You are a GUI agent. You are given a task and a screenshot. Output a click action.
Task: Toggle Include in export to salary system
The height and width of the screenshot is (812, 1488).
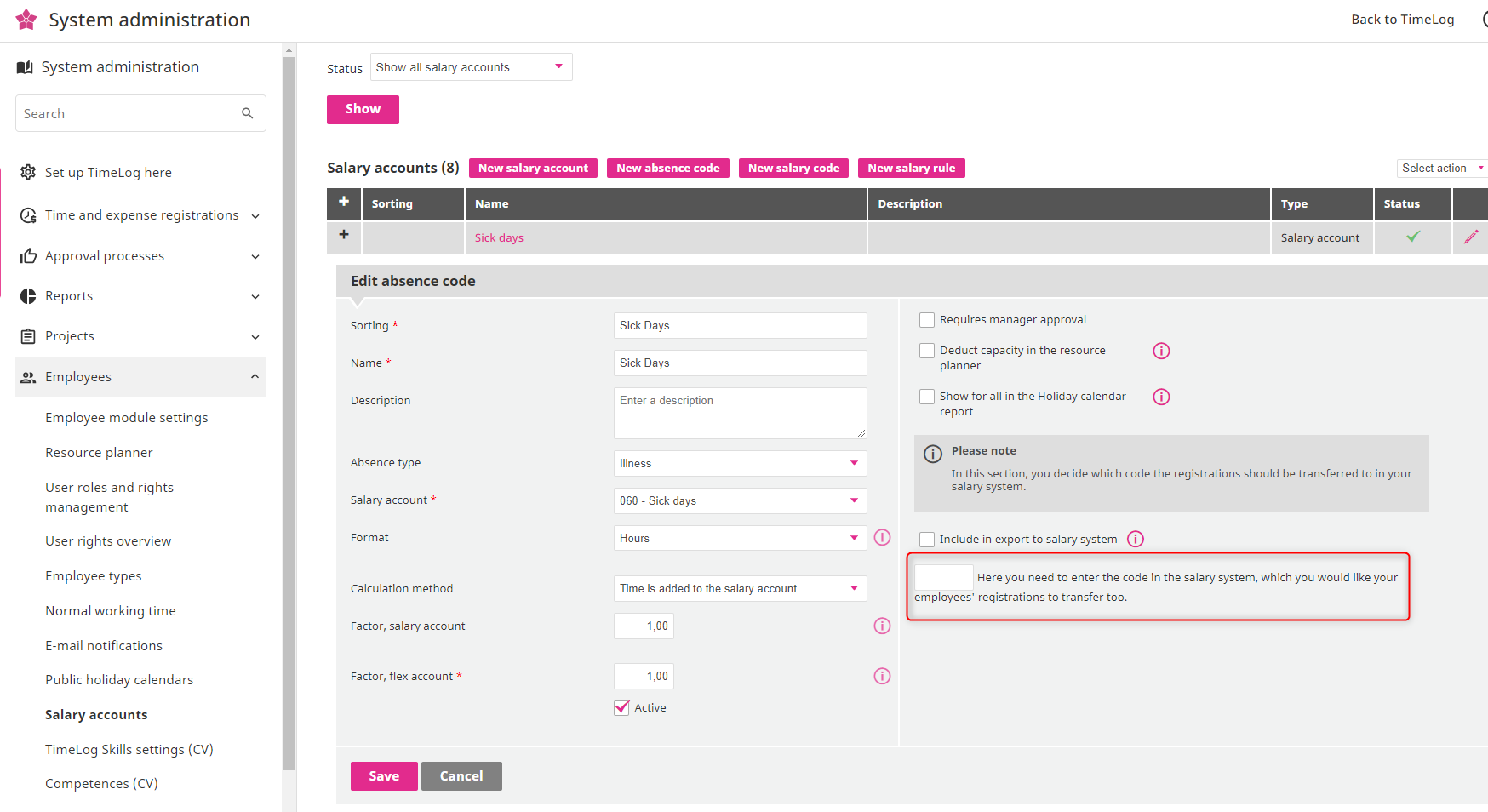(927, 540)
